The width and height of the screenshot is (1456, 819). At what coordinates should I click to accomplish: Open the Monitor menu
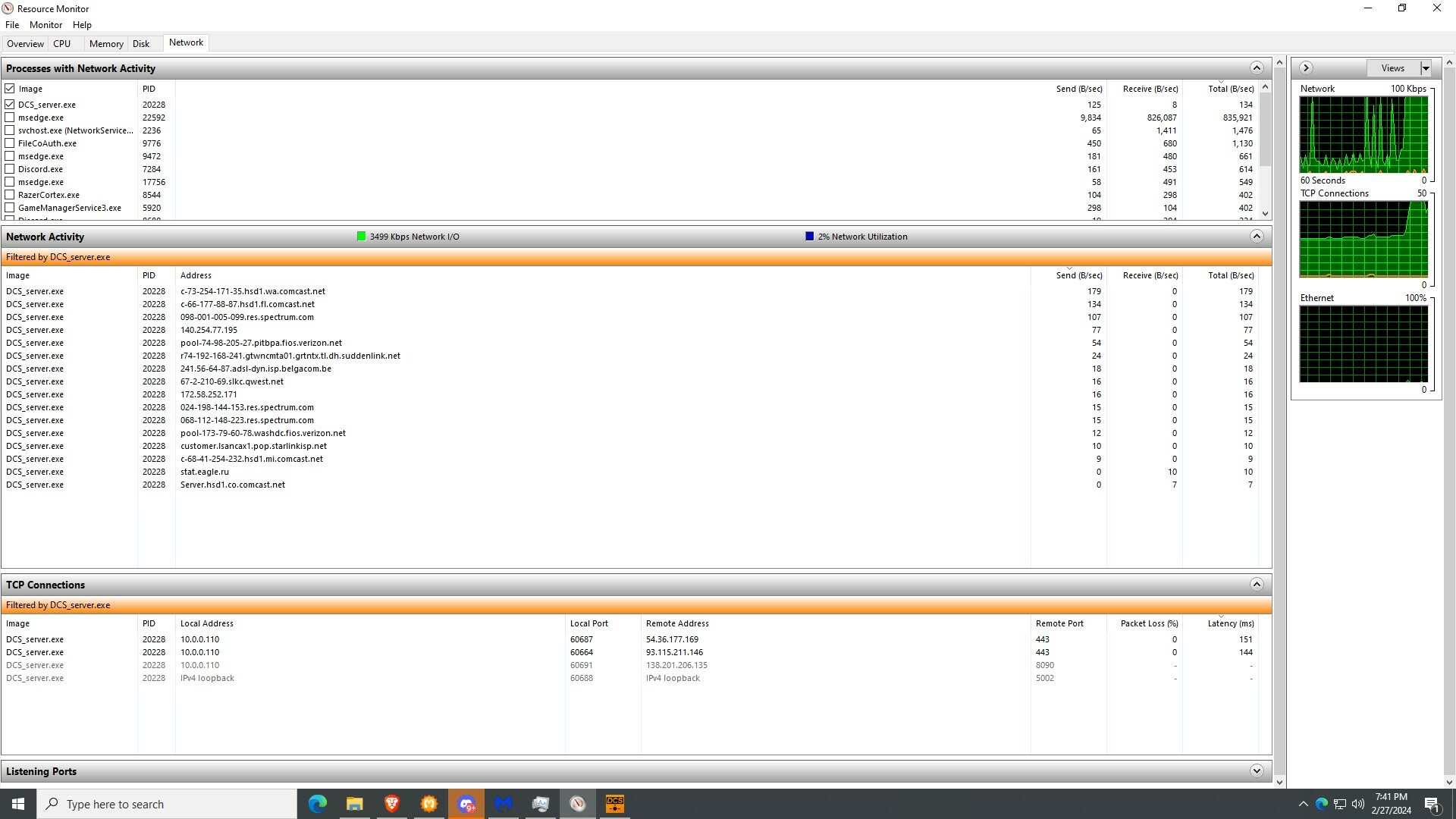(45, 25)
